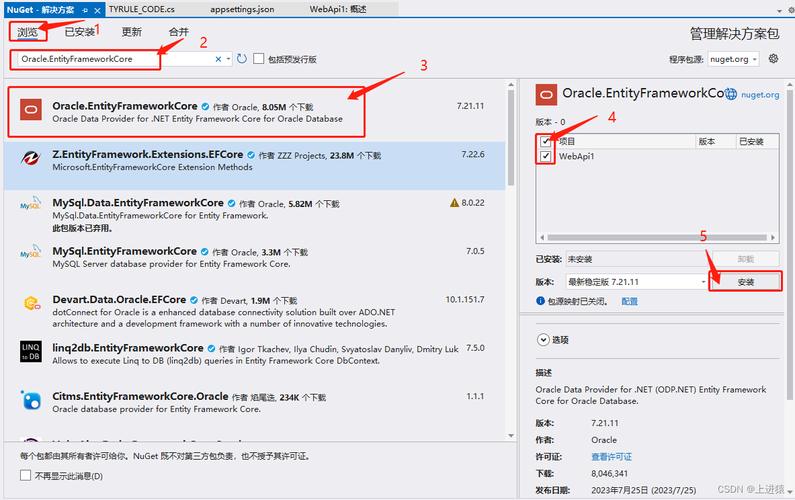Click the package list scroll down arrow
795x500 pixels.
coord(511,436)
